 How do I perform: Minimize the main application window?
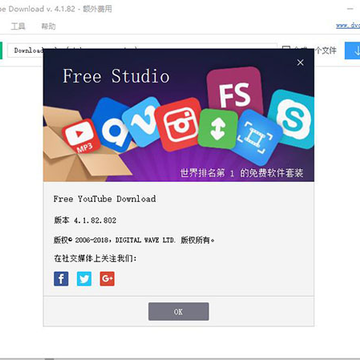click(x=351, y=9)
